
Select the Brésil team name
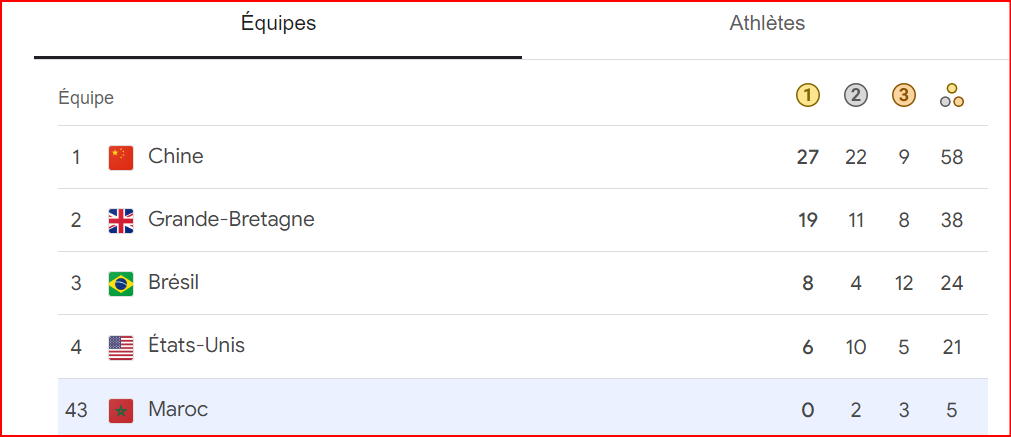[174, 282]
